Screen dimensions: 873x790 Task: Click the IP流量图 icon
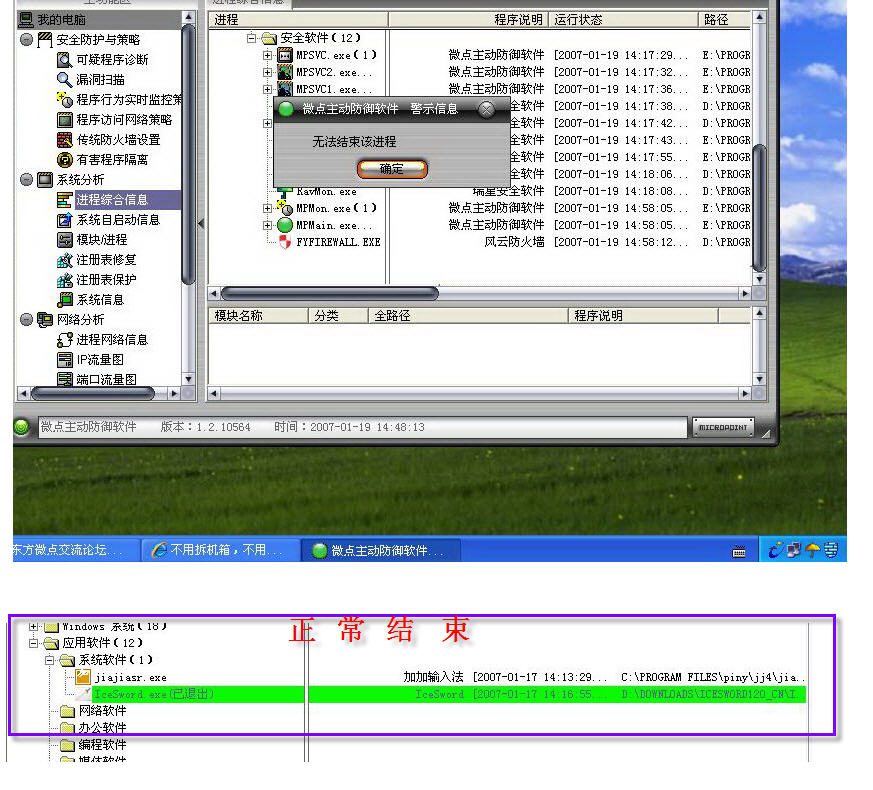[x=65, y=360]
